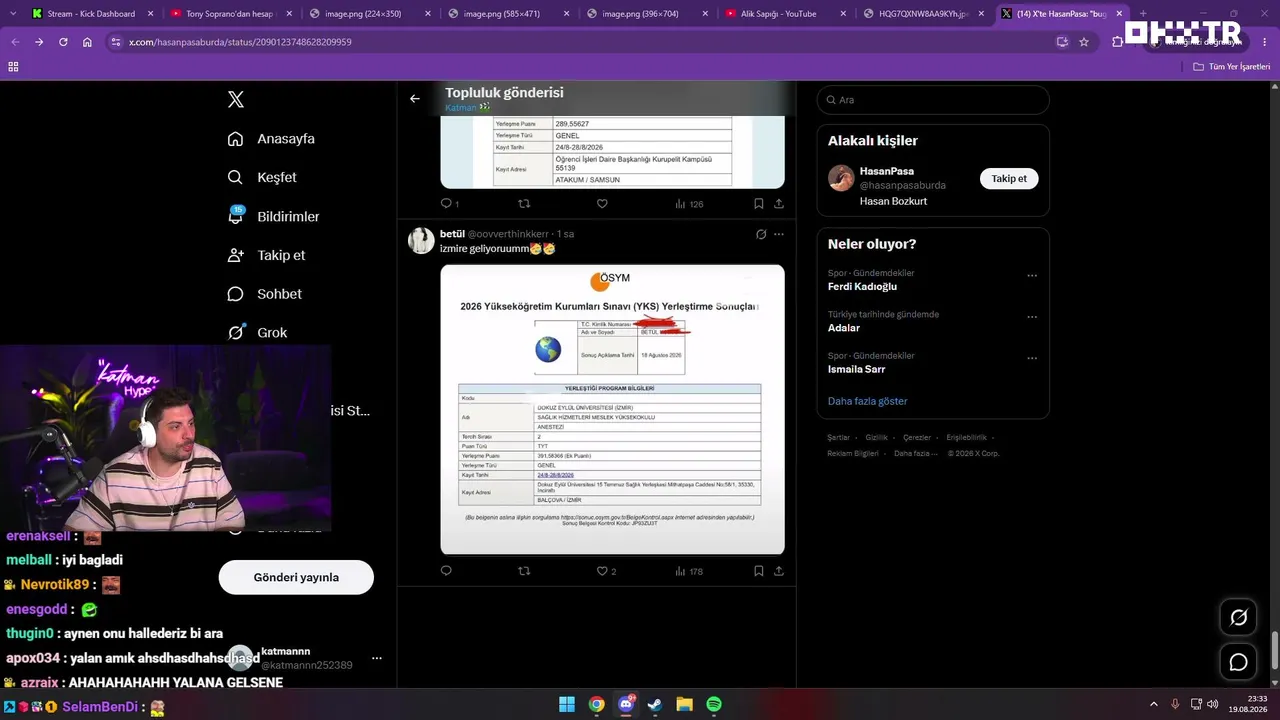The height and width of the screenshot is (720, 1280).
Task: Repost betül's post
Action: pos(524,571)
